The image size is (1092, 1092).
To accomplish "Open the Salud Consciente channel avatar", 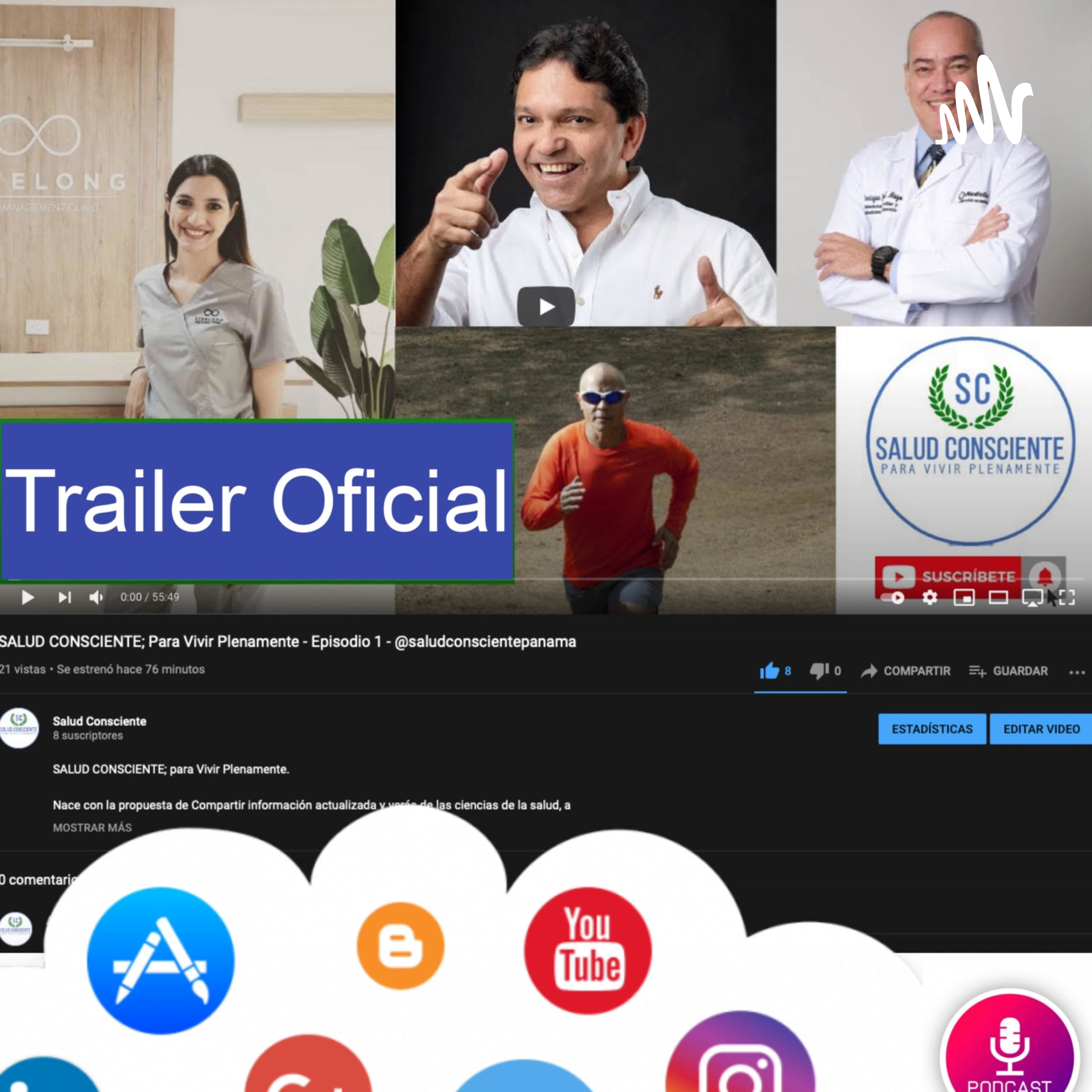I will tap(19, 729).
